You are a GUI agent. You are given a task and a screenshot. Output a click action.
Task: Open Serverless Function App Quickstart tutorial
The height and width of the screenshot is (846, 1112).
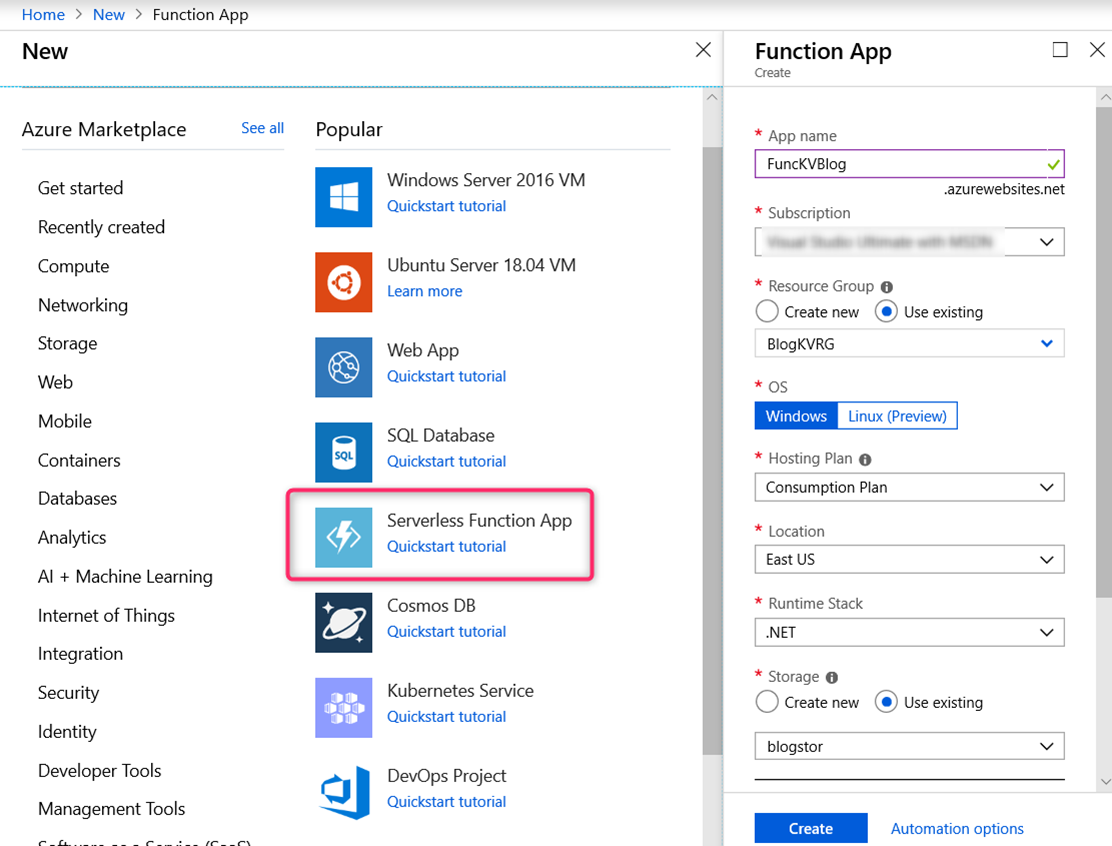click(447, 546)
